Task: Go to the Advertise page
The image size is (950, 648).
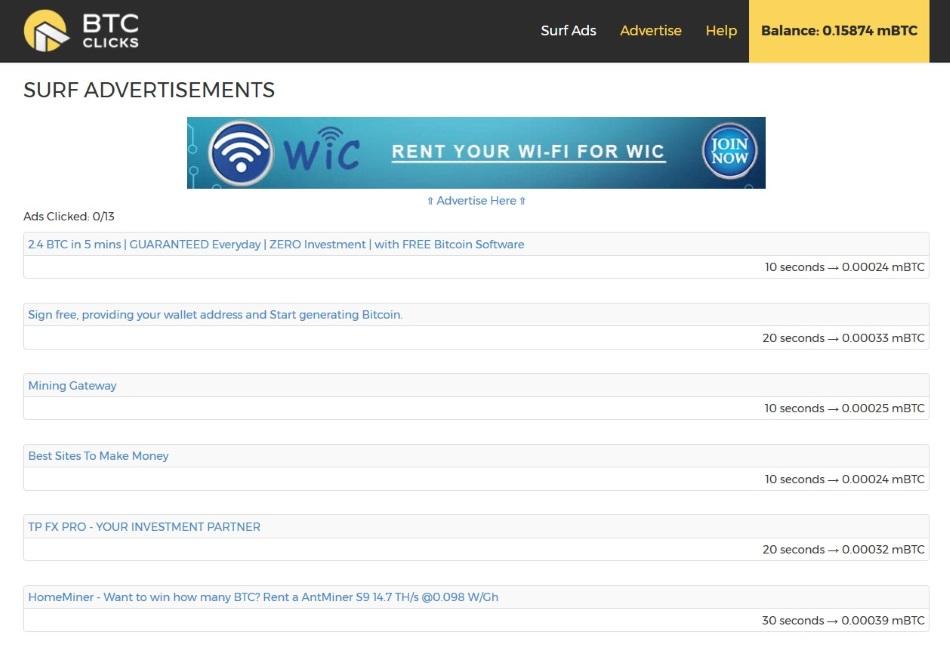Action: click(651, 31)
